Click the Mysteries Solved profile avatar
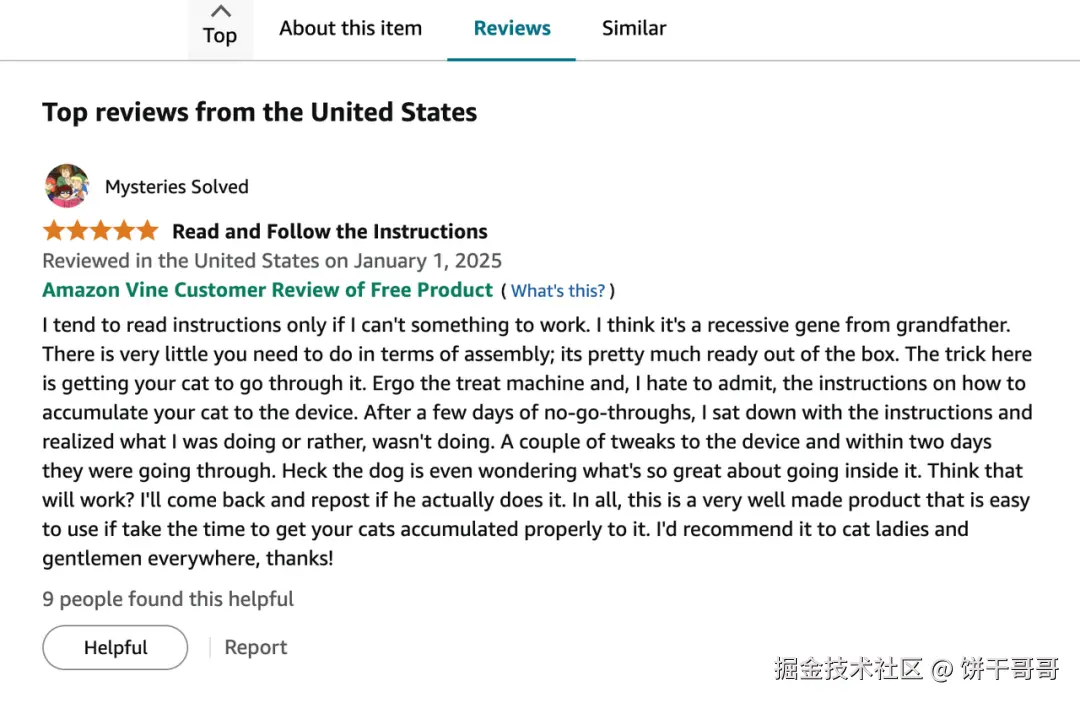 click(67, 186)
